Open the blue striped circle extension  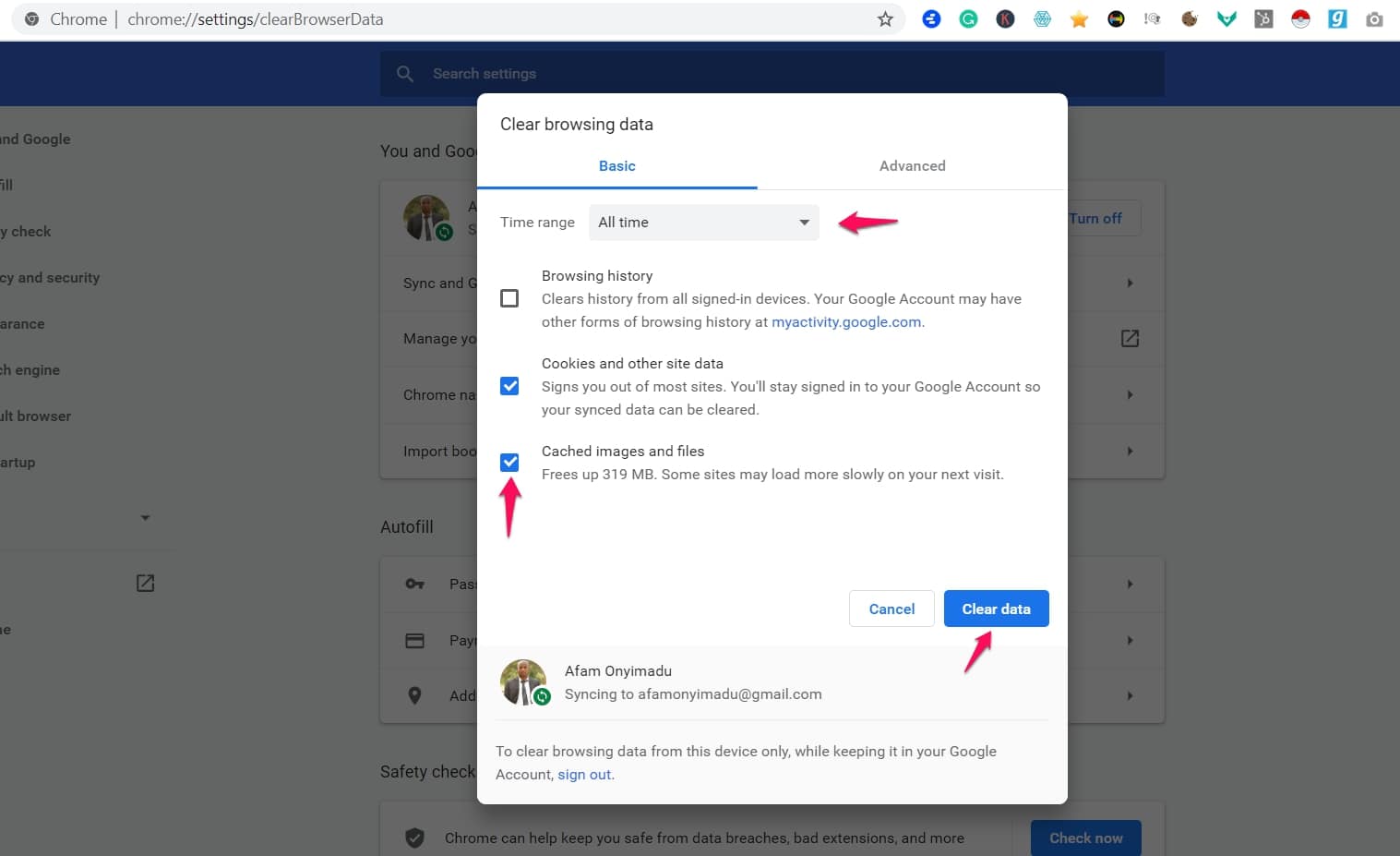point(931,19)
